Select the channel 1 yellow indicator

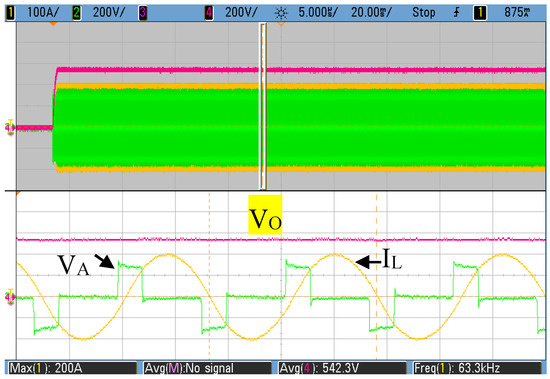[x=10, y=13]
